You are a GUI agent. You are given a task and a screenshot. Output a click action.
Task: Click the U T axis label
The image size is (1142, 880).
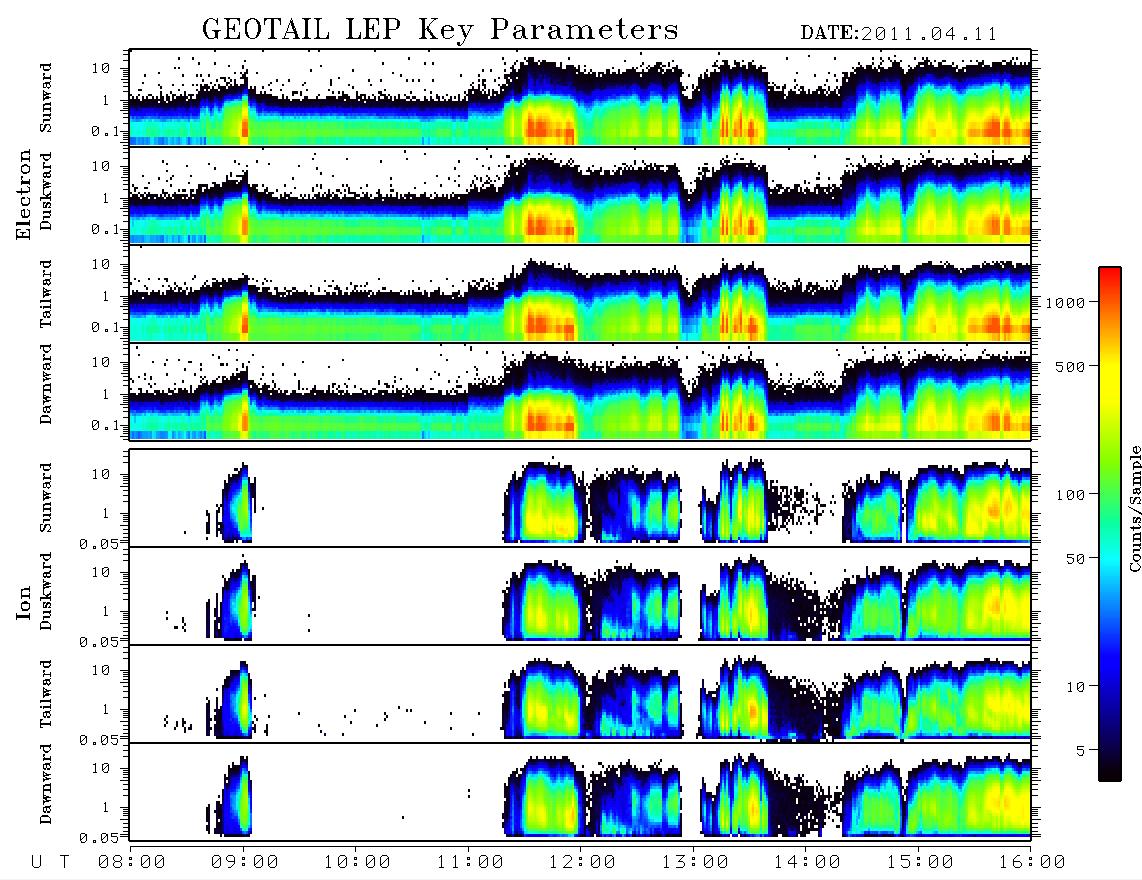pos(50,863)
